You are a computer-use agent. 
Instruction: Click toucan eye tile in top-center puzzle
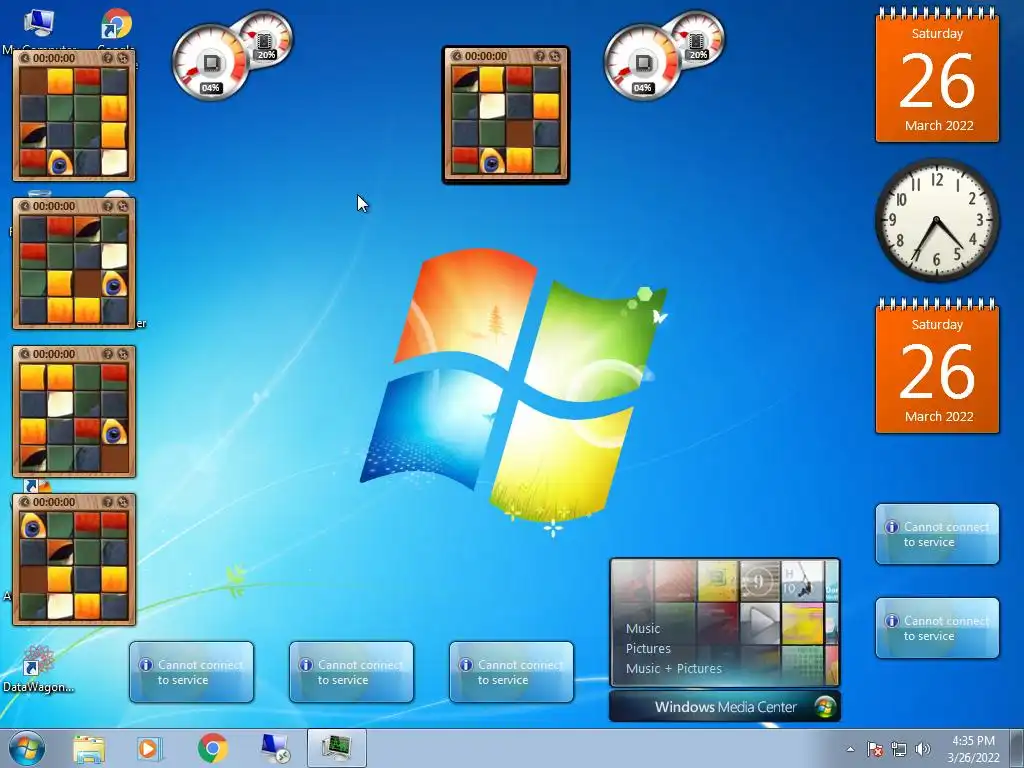click(x=492, y=160)
